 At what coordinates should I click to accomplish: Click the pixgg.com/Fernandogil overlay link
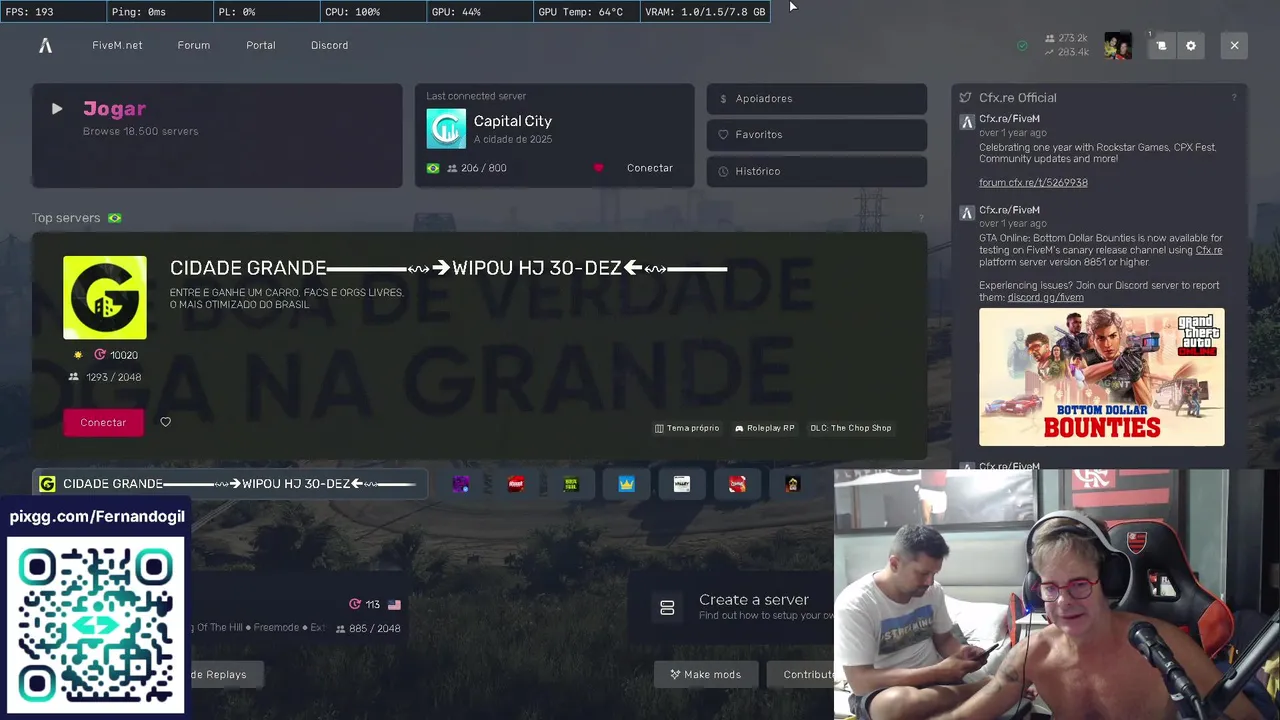pos(97,517)
